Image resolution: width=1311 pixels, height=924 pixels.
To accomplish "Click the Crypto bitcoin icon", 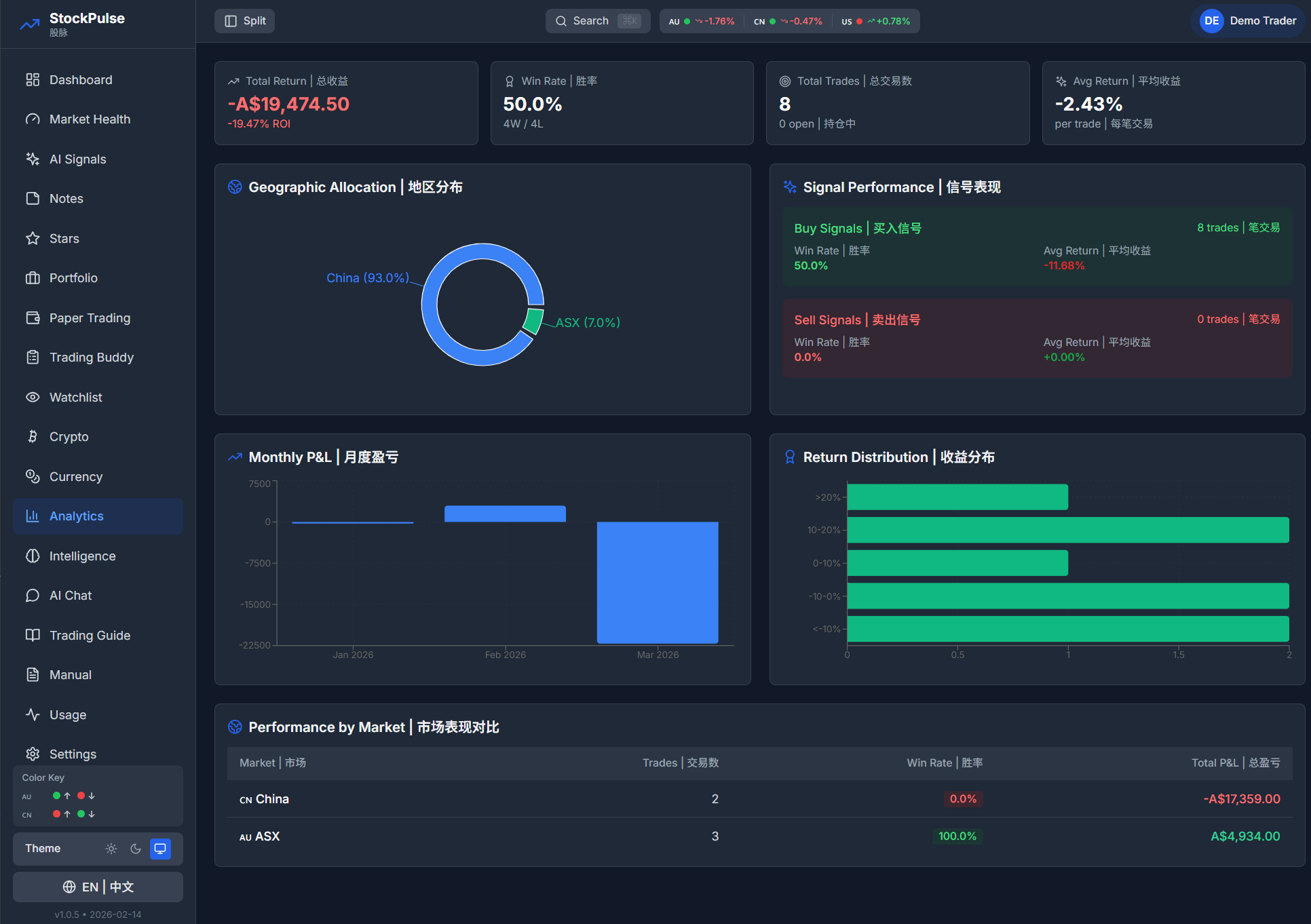I will 33,437.
